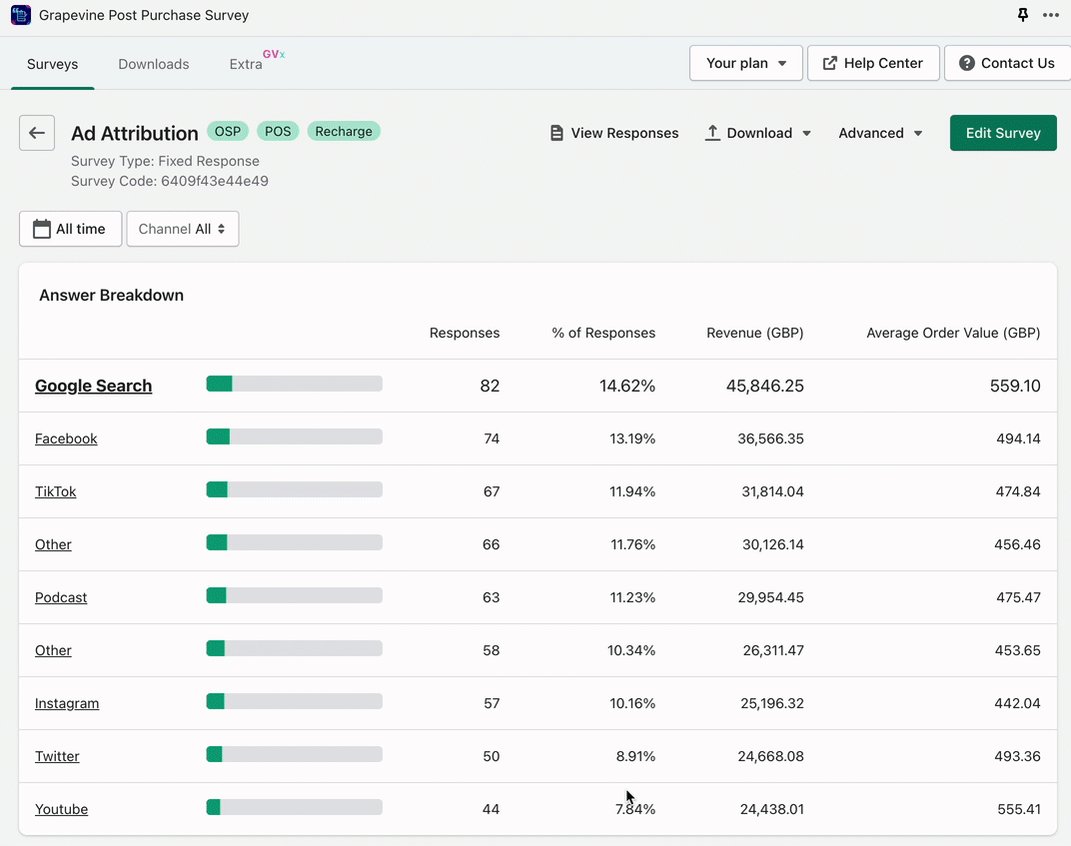Click the Download upload-arrow icon
The height and width of the screenshot is (846, 1071).
pos(712,133)
